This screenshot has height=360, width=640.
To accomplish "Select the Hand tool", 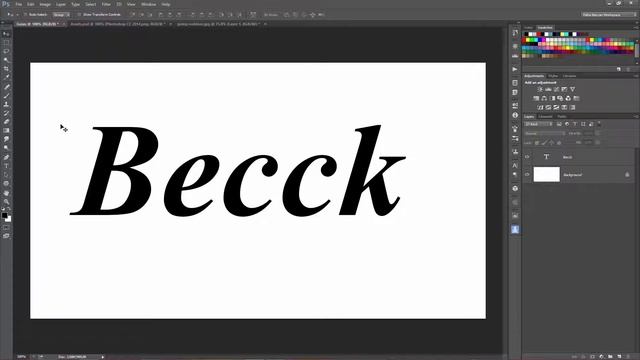I will pyautogui.click(x=6, y=193).
